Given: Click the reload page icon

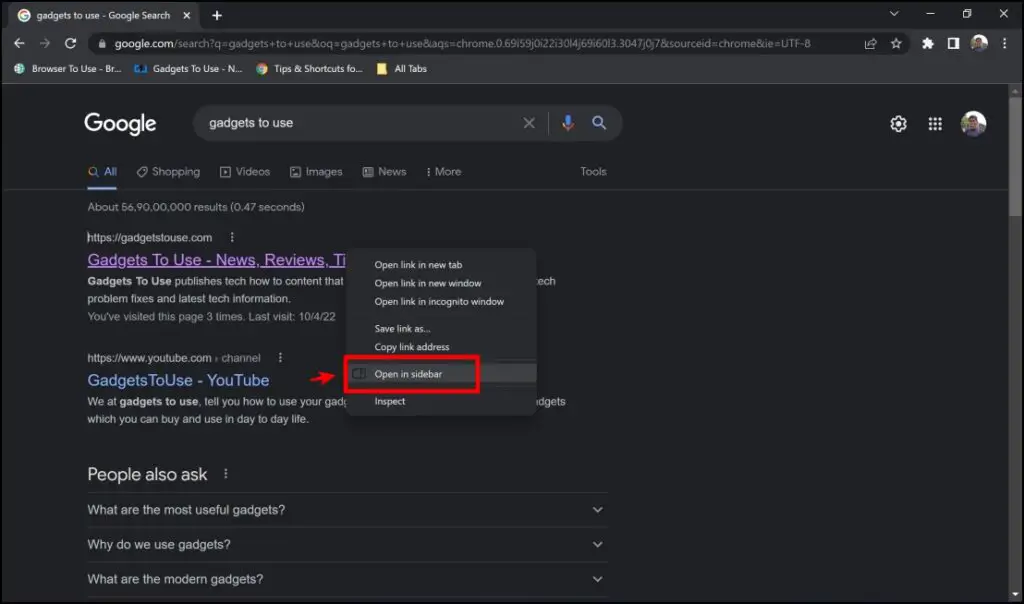Looking at the screenshot, I should point(69,43).
